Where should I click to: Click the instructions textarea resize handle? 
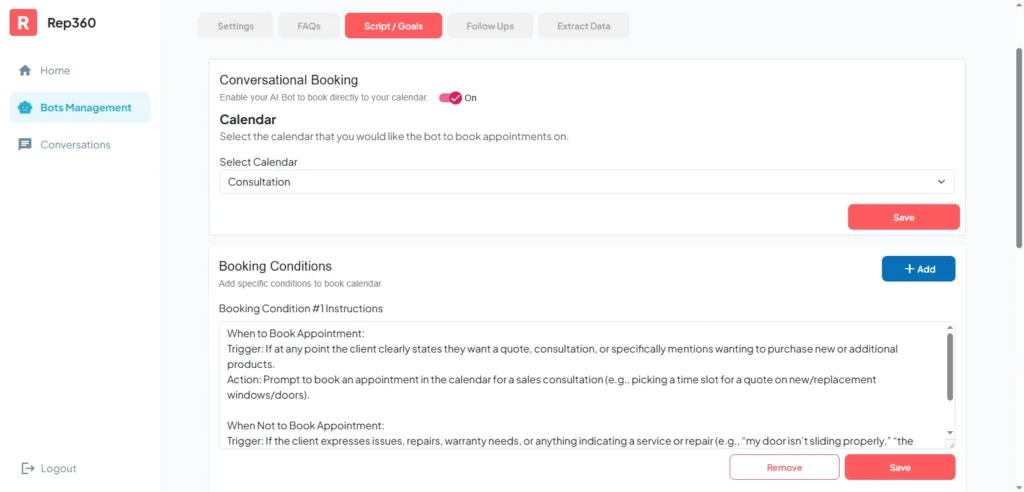[x=950, y=444]
